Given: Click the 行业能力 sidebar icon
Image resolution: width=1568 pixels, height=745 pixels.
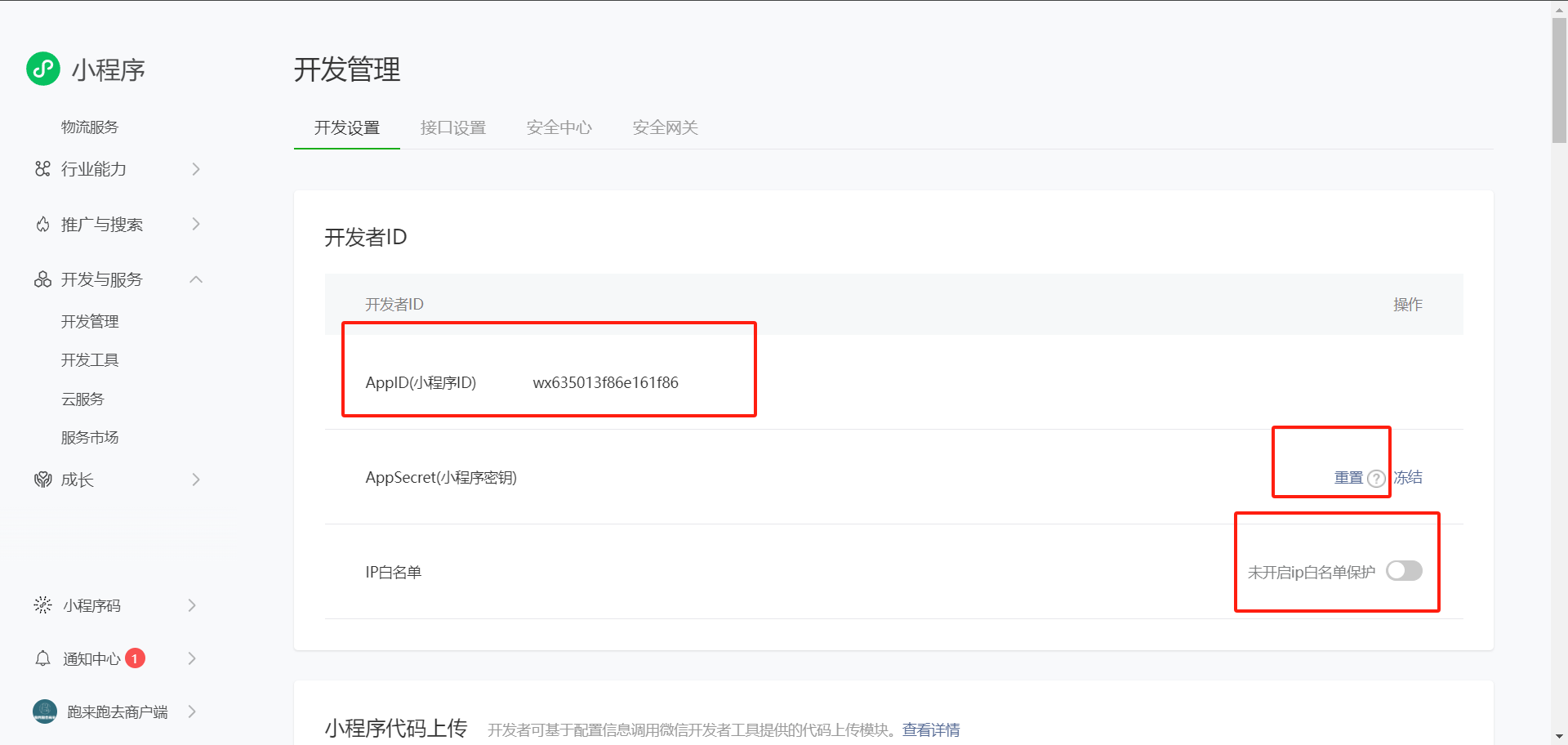Looking at the screenshot, I should click(42, 169).
